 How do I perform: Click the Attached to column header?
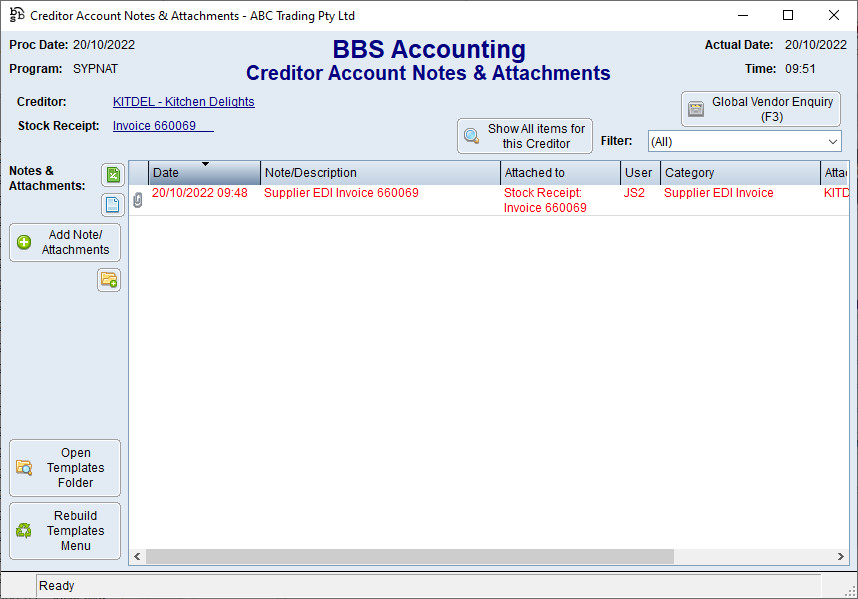560,173
